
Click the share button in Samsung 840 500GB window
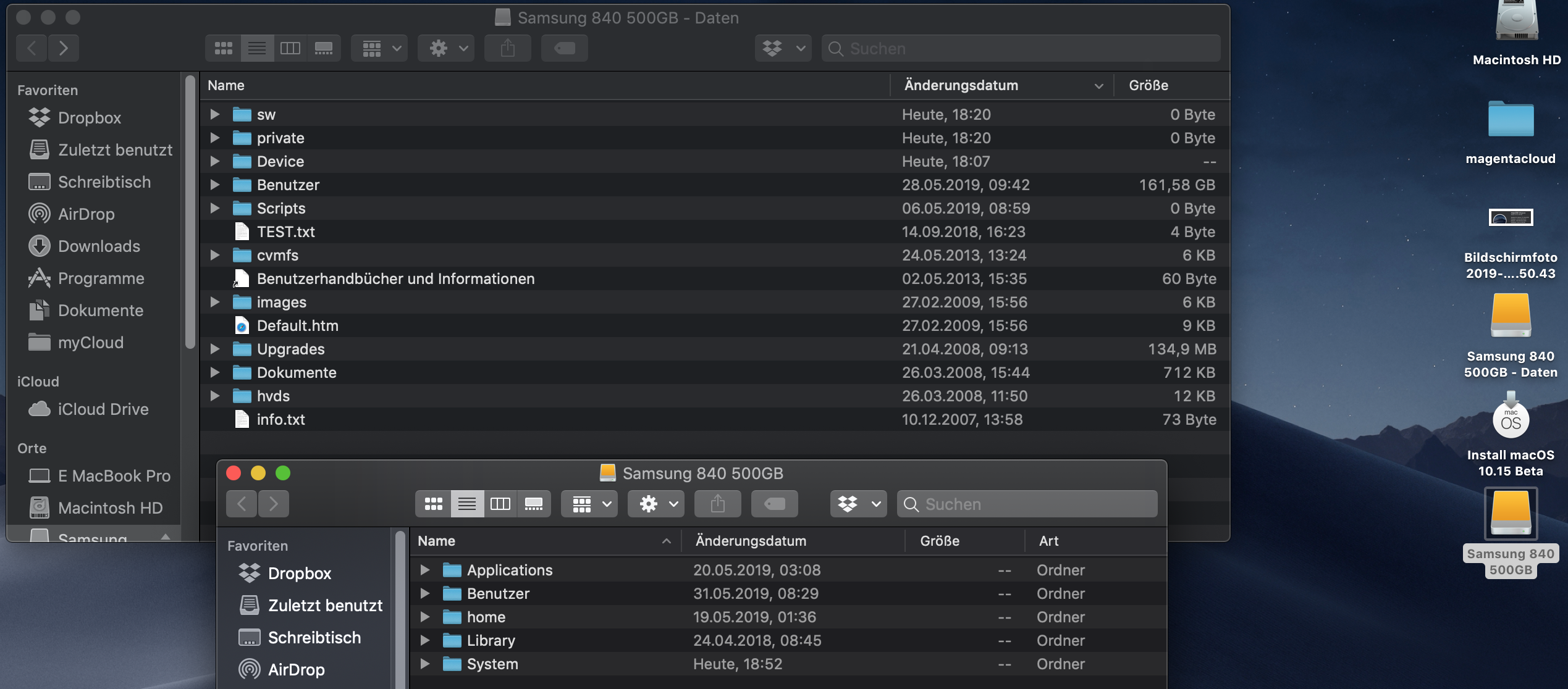click(717, 504)
